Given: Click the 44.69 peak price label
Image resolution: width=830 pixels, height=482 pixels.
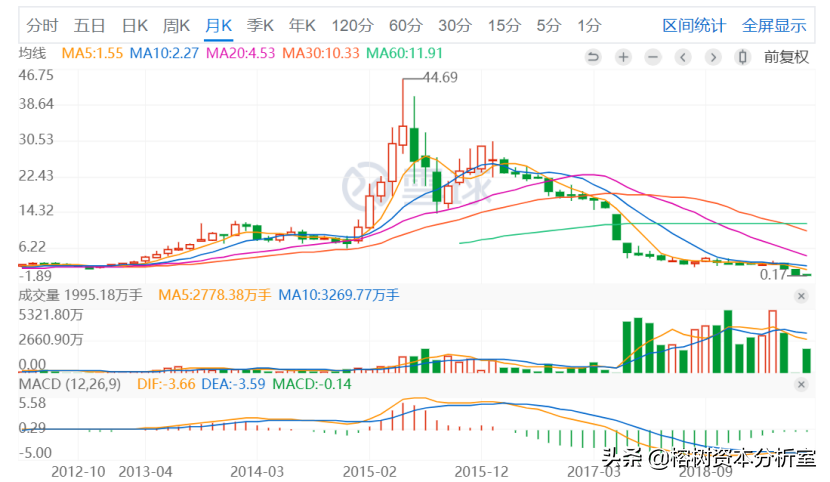Looking at the screenshot, I should [x=440, y=77].
